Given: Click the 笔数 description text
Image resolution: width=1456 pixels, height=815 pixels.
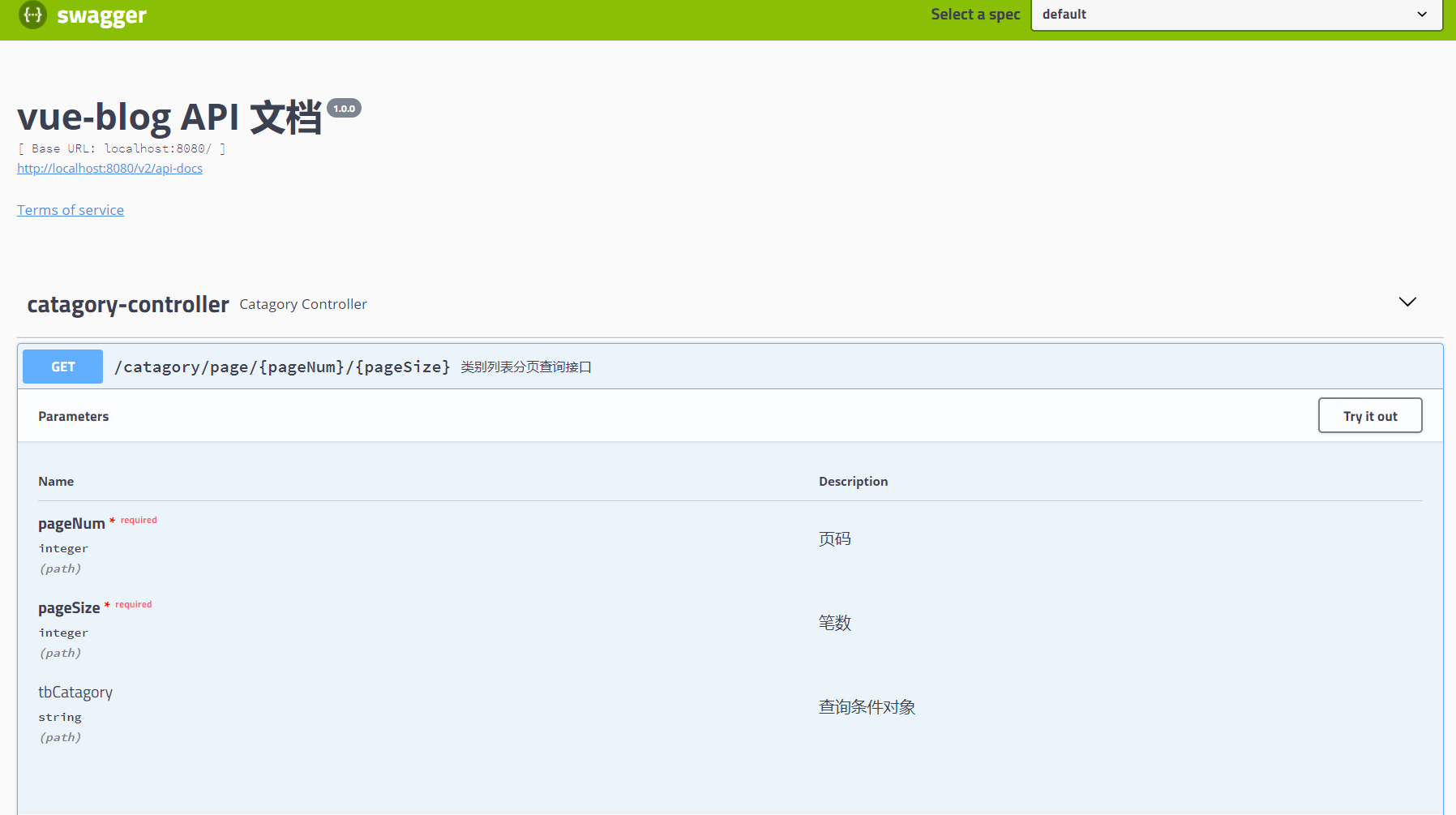Looking at the screenshot, I should pyautogui.click(x=835, y=623).
